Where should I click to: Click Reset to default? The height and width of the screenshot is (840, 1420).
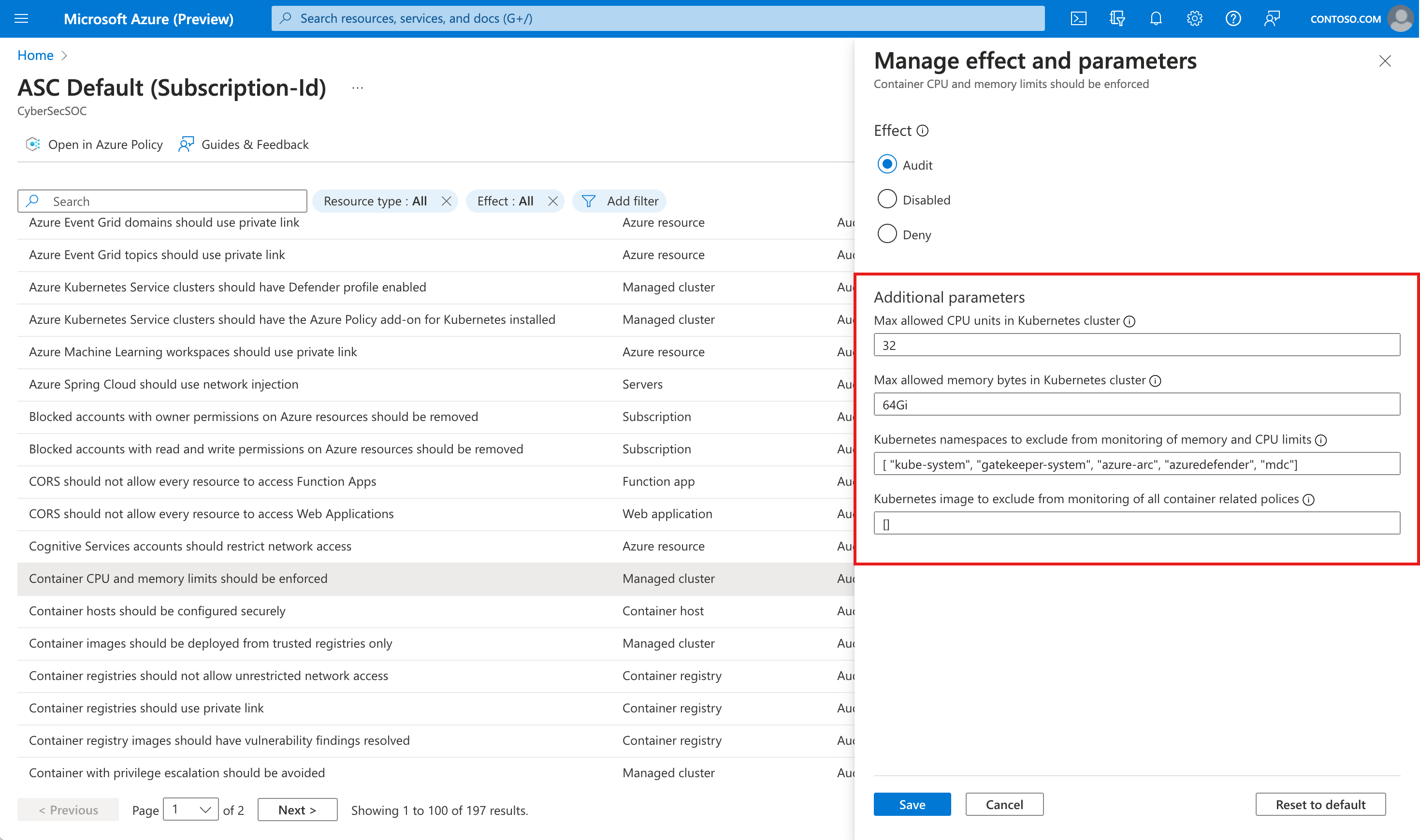click(1320, 804)
